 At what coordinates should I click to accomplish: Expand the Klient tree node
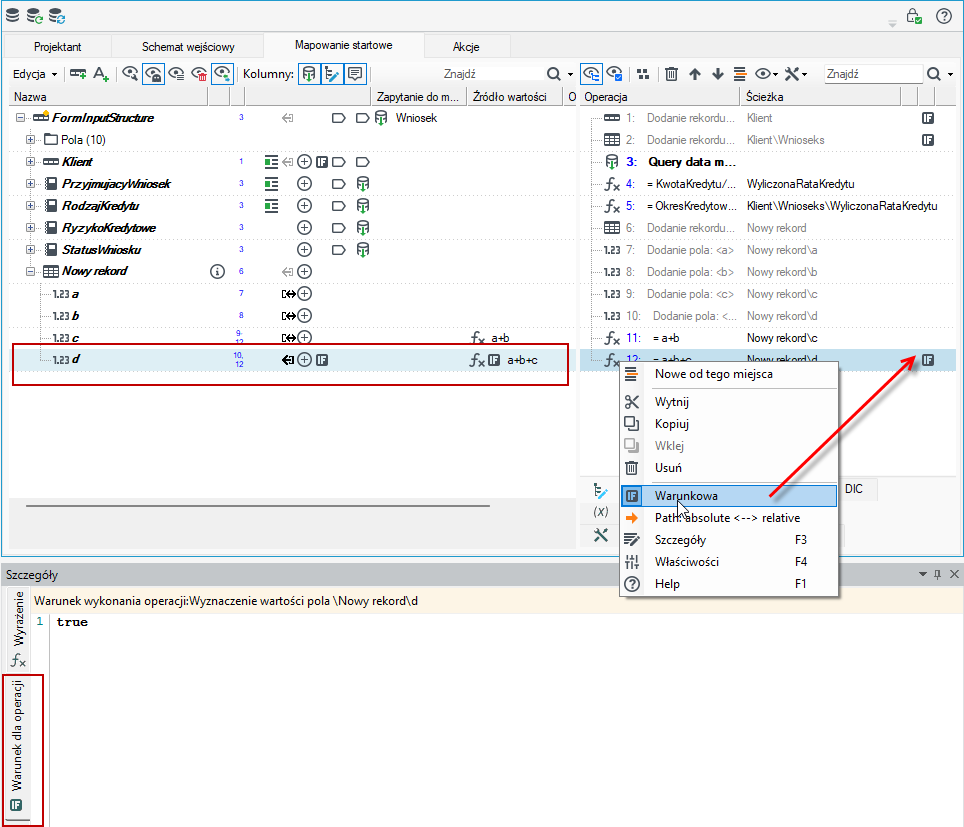coord(30,162)
